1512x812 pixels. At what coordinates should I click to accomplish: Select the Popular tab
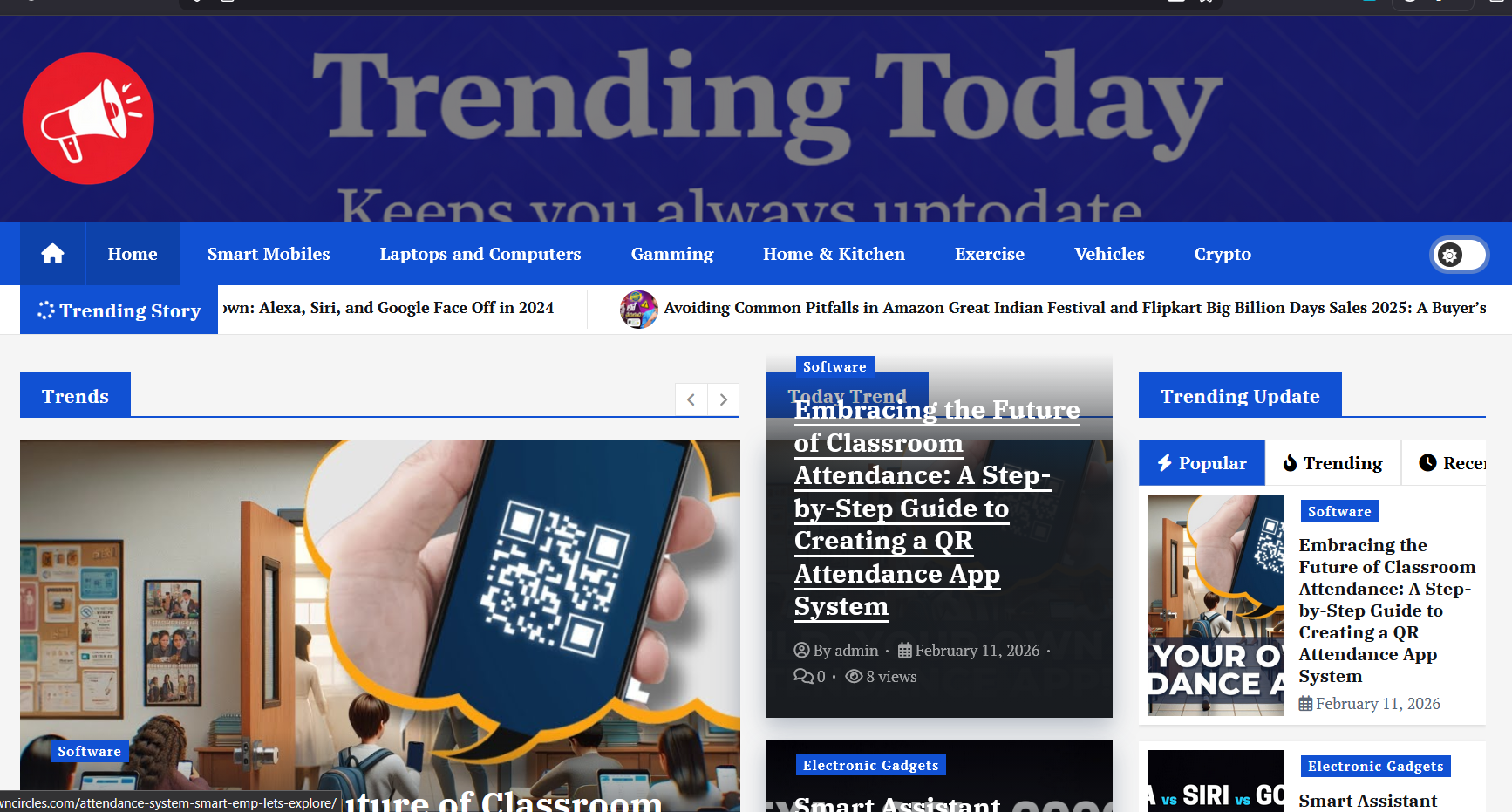coord(1202,463)
